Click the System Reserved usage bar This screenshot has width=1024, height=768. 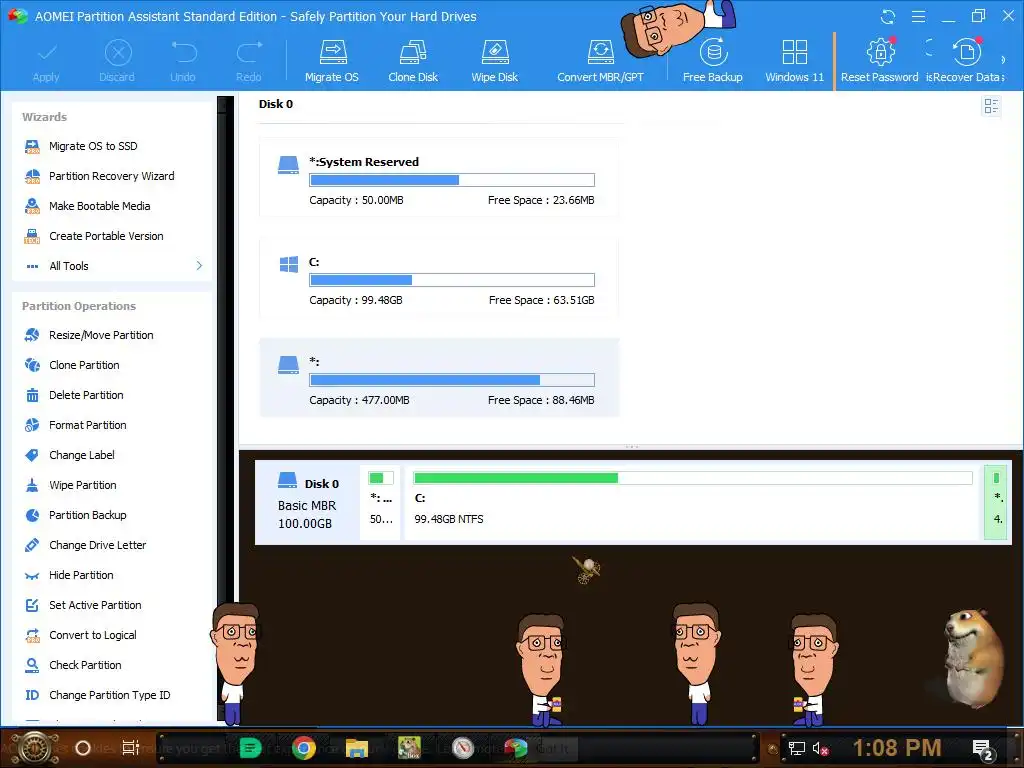click(x=452, y=180)
